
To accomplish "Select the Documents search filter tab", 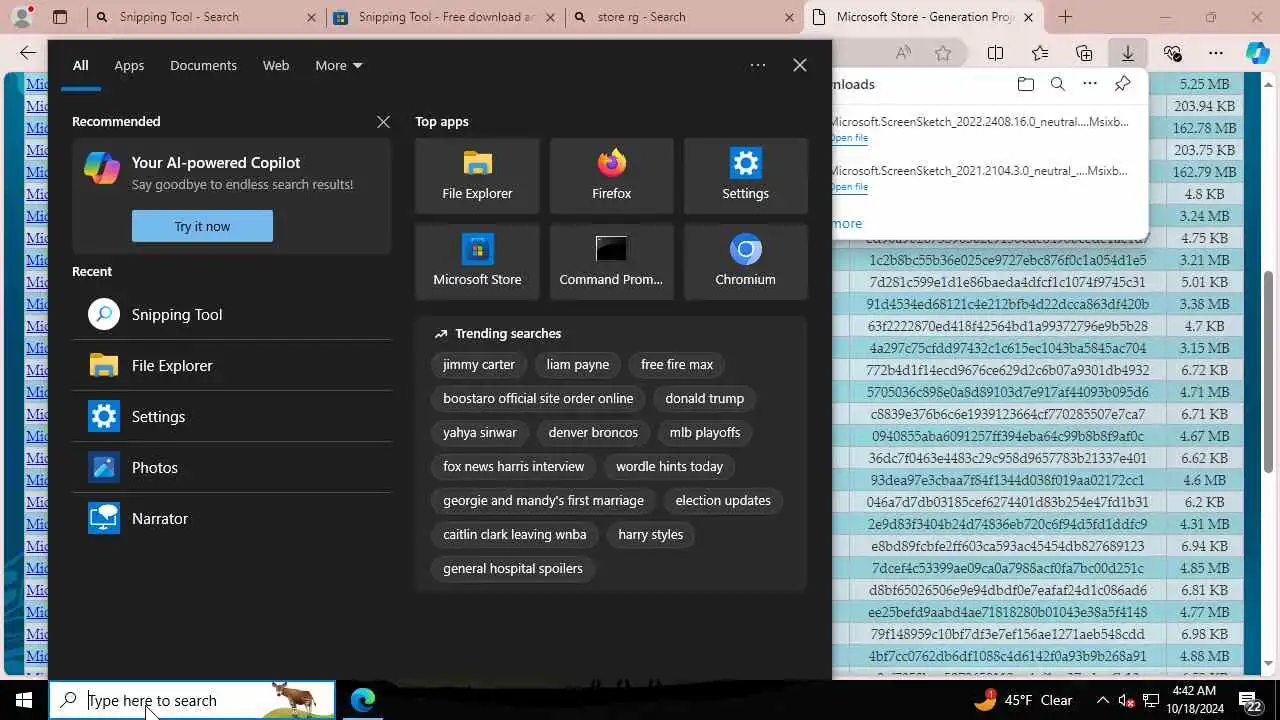I will coord(203,65).
